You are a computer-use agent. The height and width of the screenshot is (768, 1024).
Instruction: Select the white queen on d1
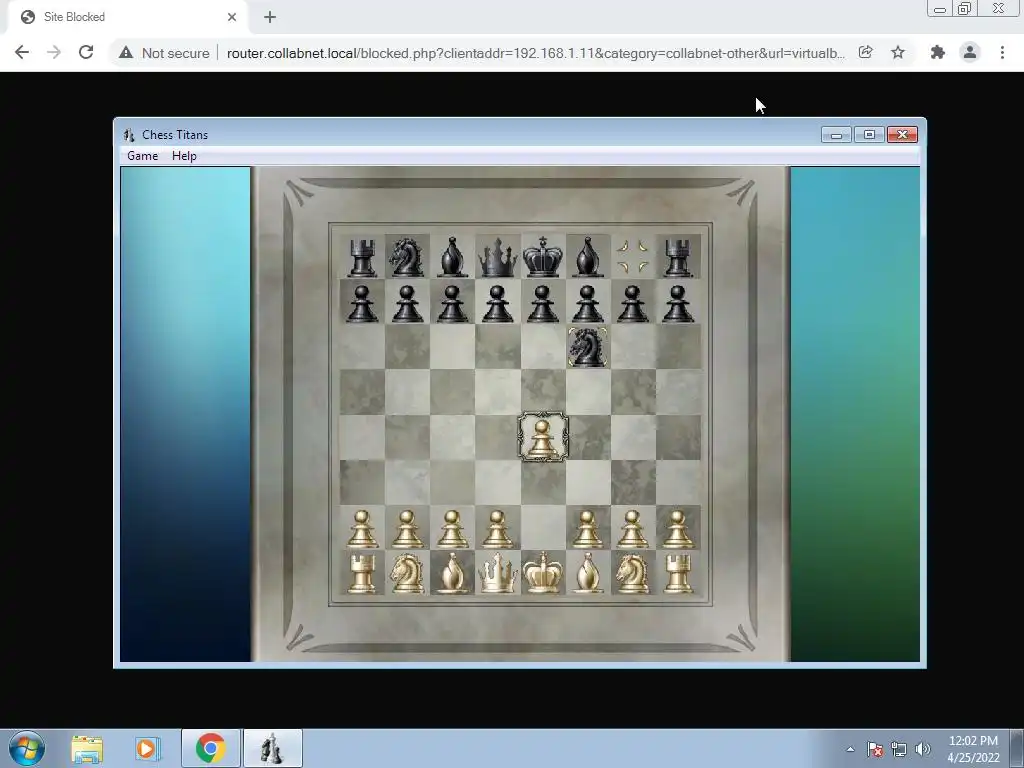tap(498, 573)
